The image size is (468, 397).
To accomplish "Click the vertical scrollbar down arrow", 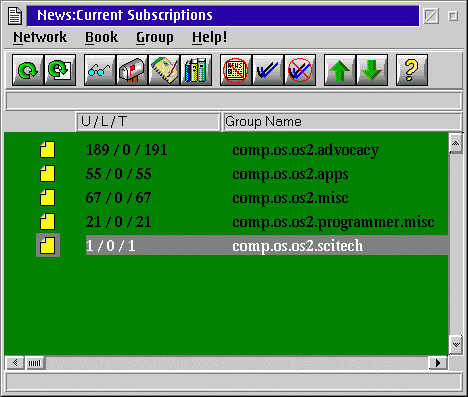I will [456, 345].
